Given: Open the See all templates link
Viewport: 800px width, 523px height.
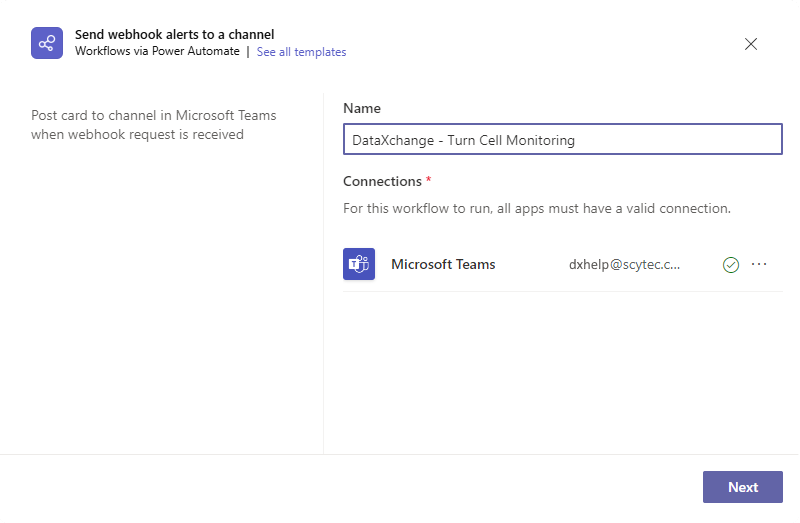Looking at the screenshot, I should (301, 52).
